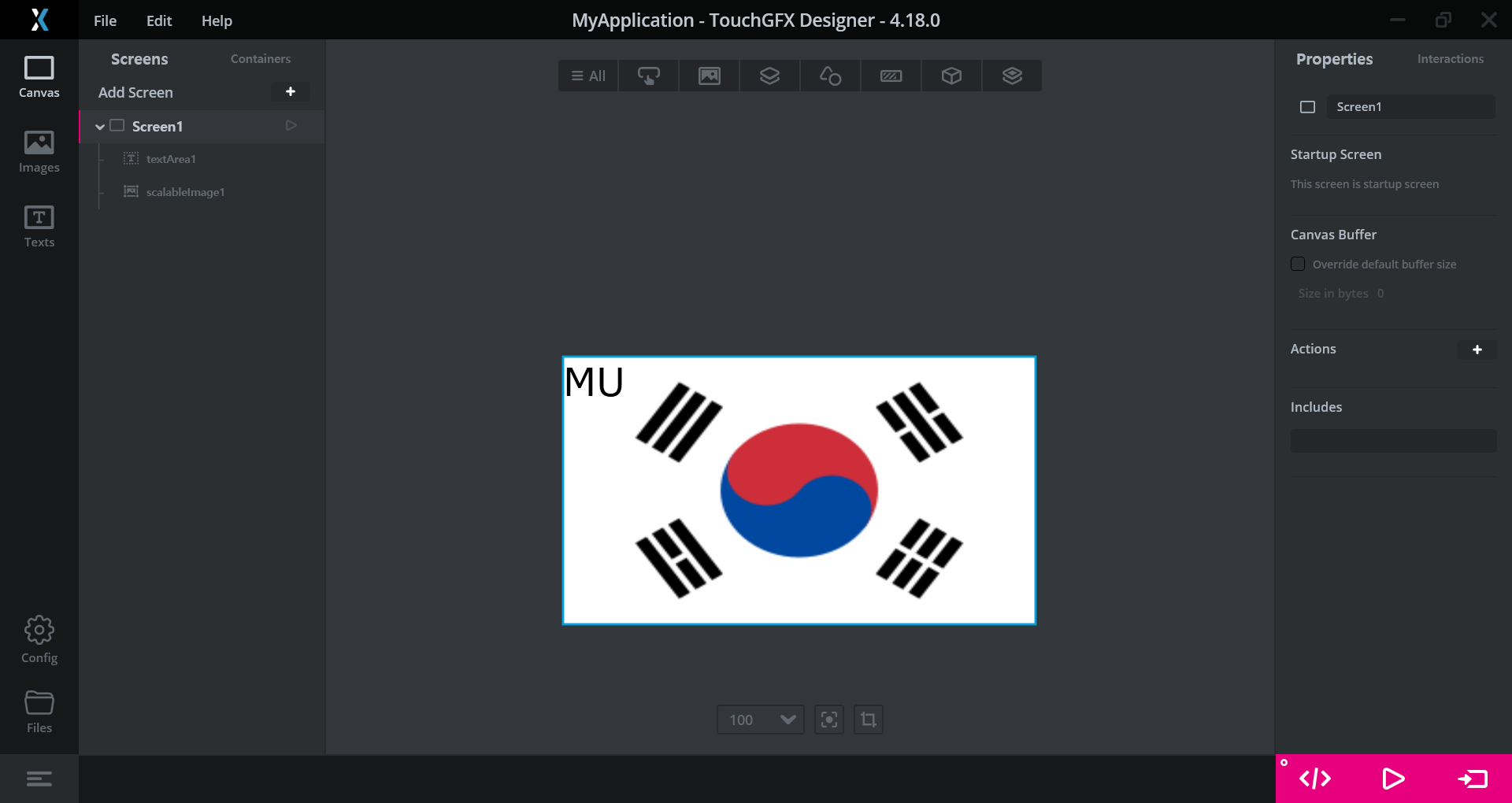Switch to the Screens tab
Viewport: 1512px width, 803px height.
click(139, 59)
